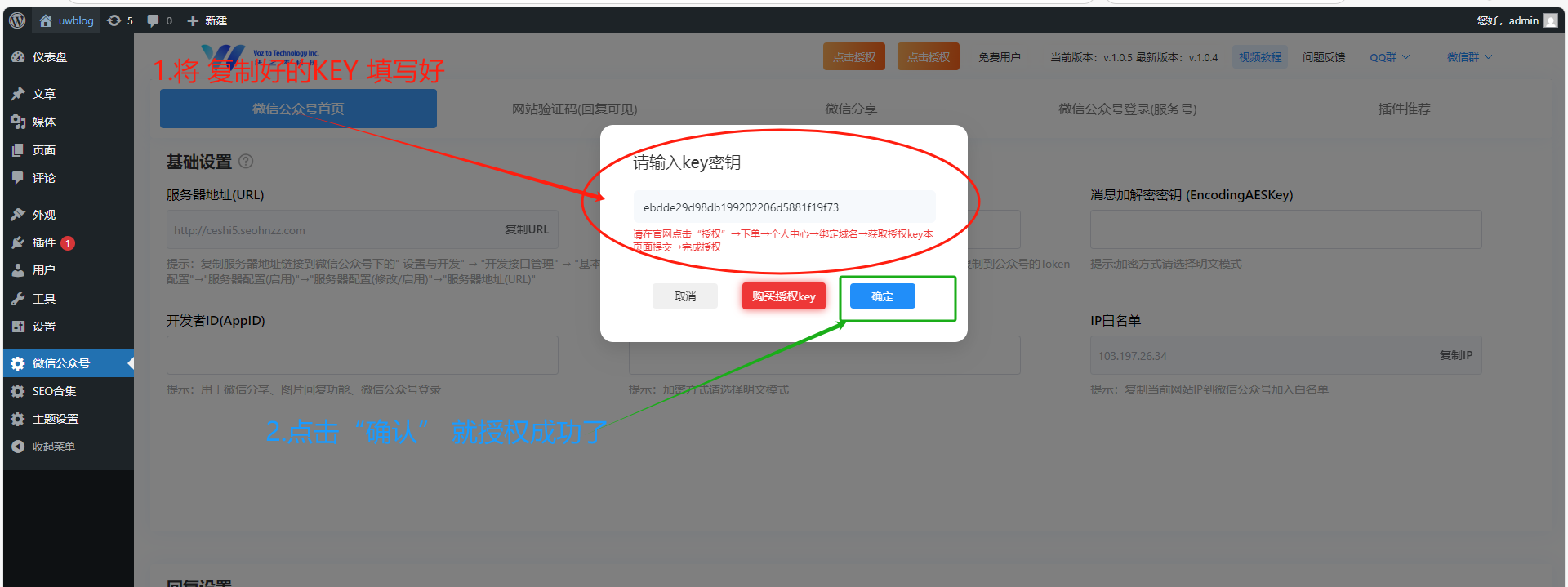Expand the QQ群 dropdown
This screenshot has width=1568, height=587.
[1389, 57]
